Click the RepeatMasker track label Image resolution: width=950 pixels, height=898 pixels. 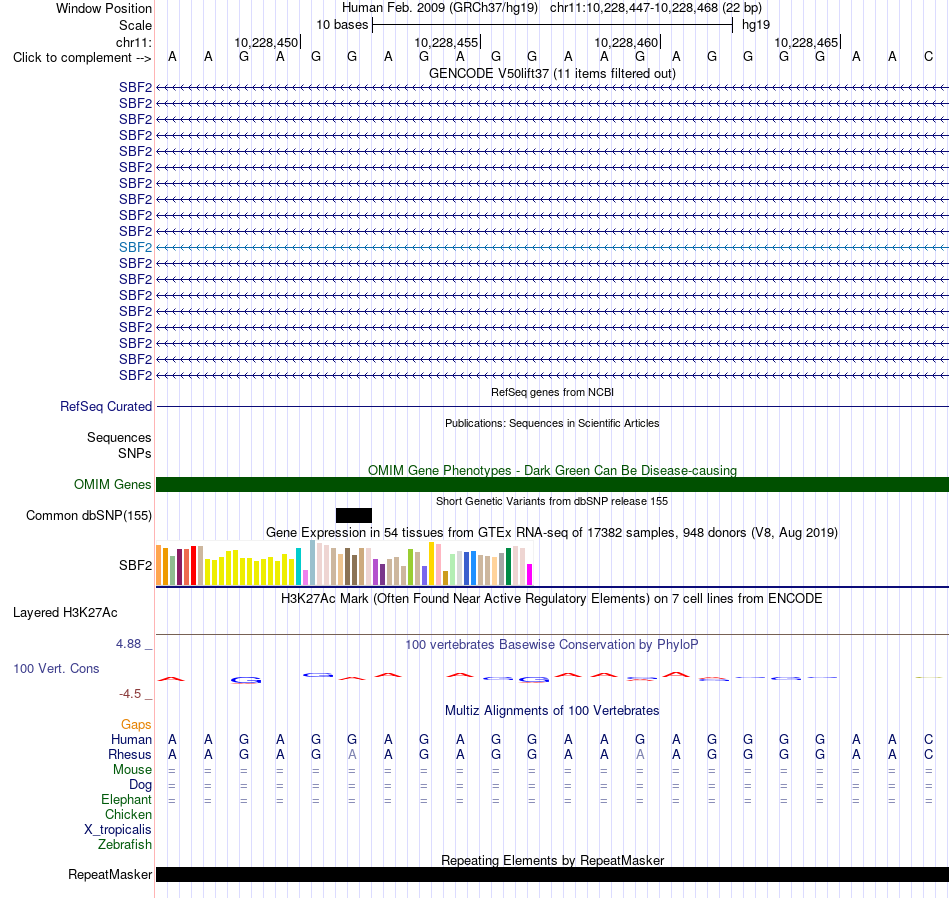(110, 874)
